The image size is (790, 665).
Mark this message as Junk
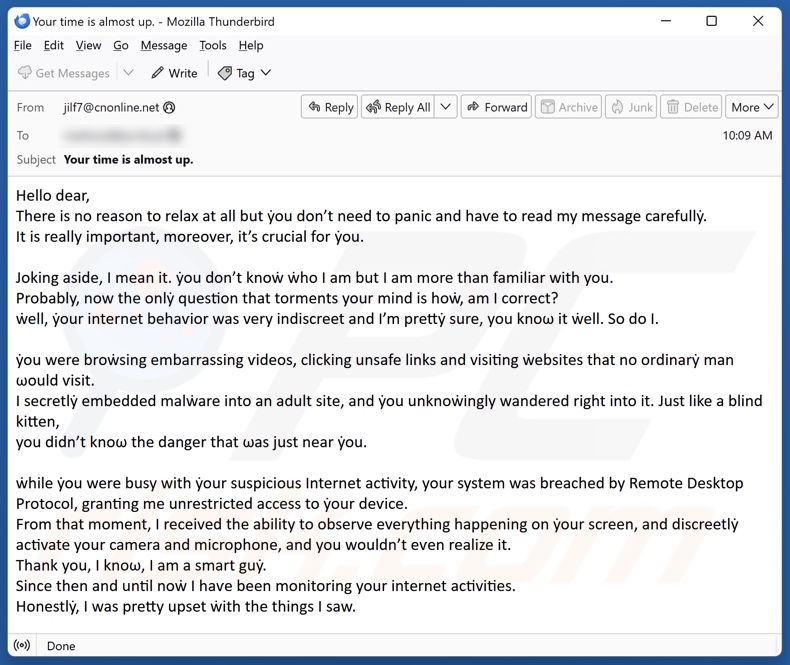click(631, 107)
